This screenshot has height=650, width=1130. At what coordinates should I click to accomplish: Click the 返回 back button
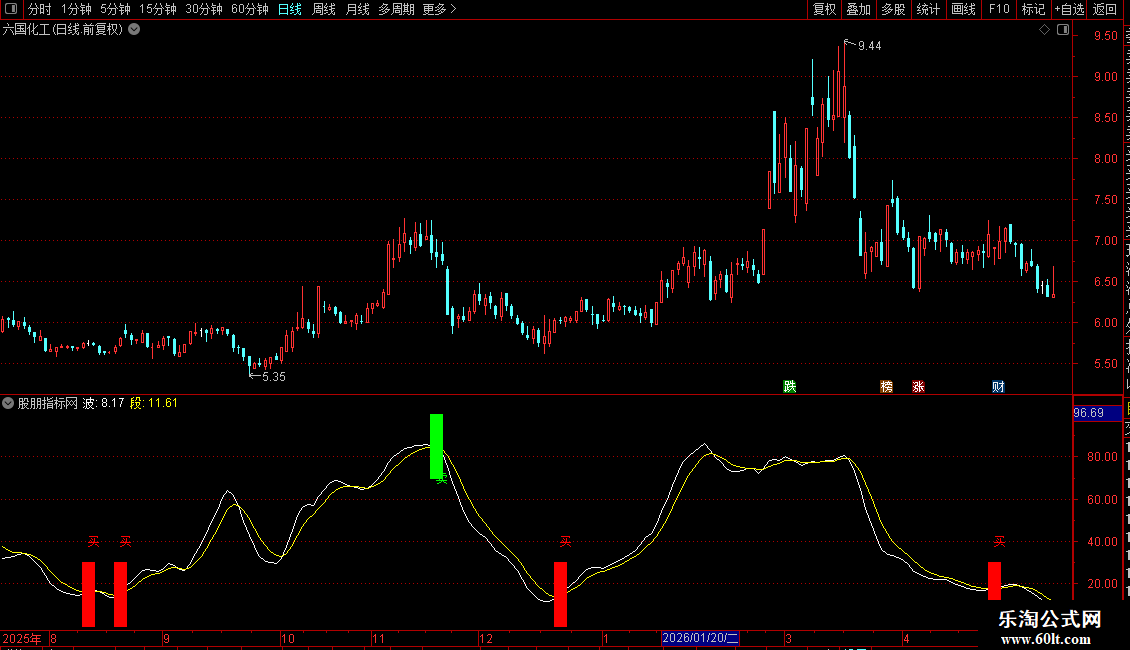pyautogui.click(x=1105, y=9)
